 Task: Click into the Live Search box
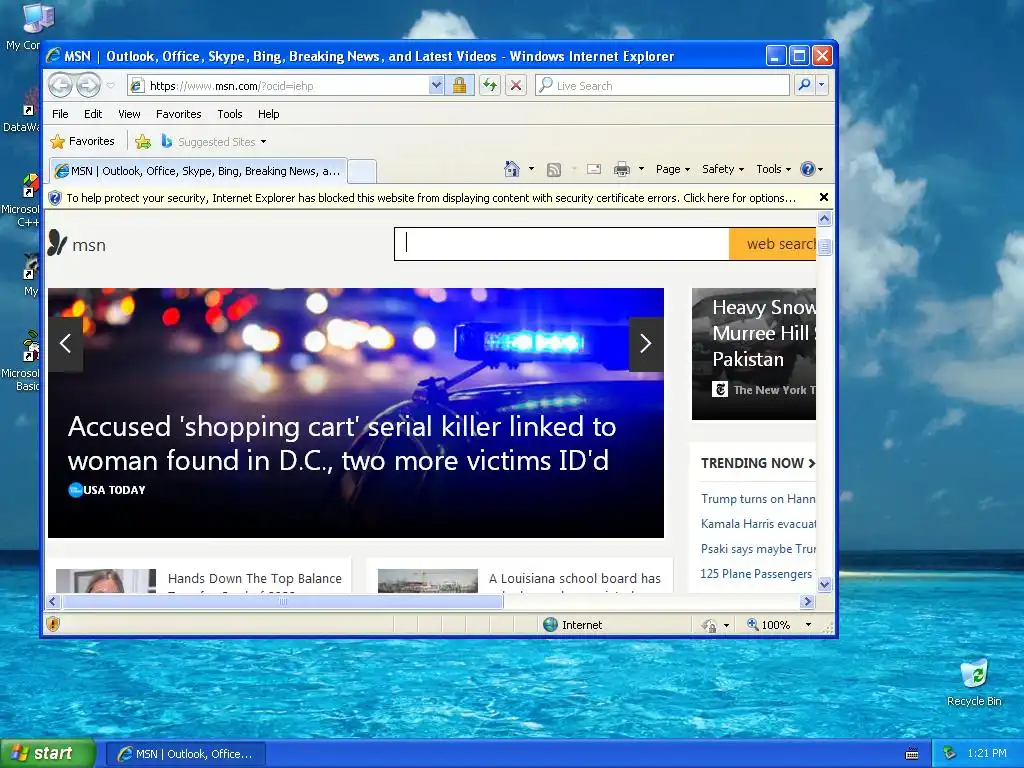(x=662, y=86)
